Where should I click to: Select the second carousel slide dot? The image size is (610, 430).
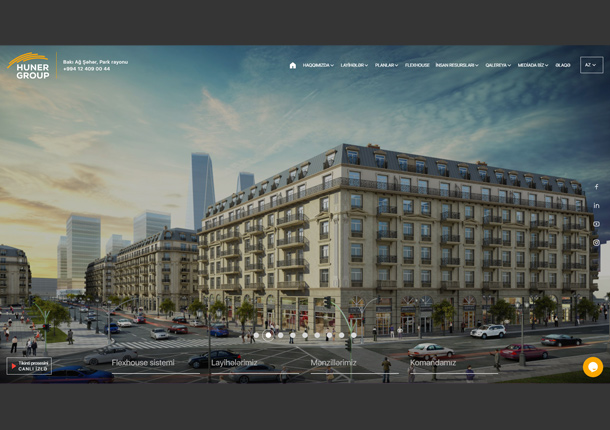[x=268, y=335]
